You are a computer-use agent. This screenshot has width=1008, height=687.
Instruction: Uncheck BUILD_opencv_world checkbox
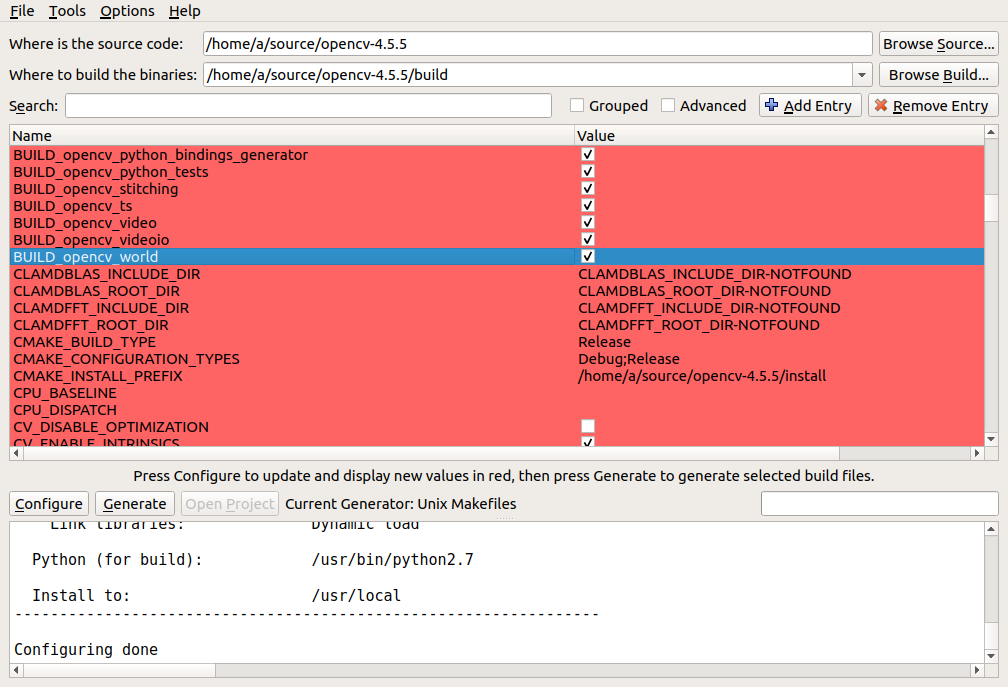click(588, 256)
